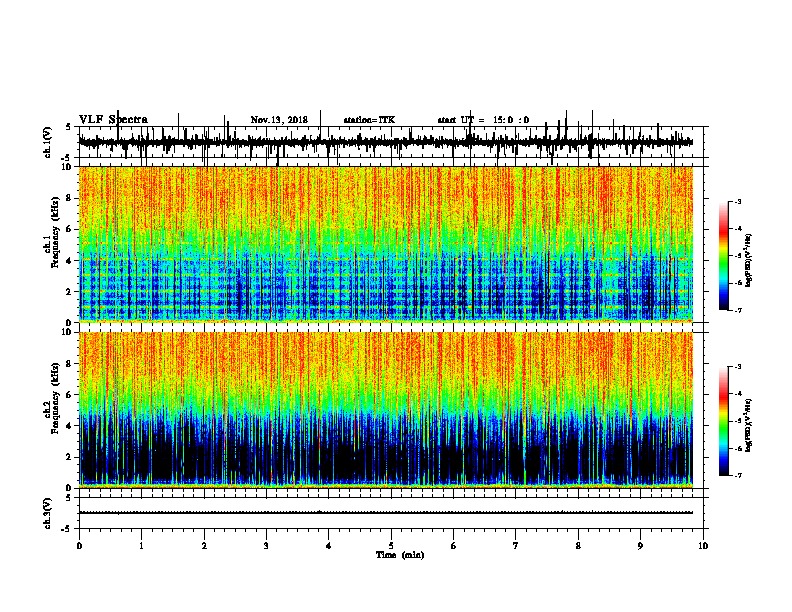Click time axis tick label '3'

point(266,546)
